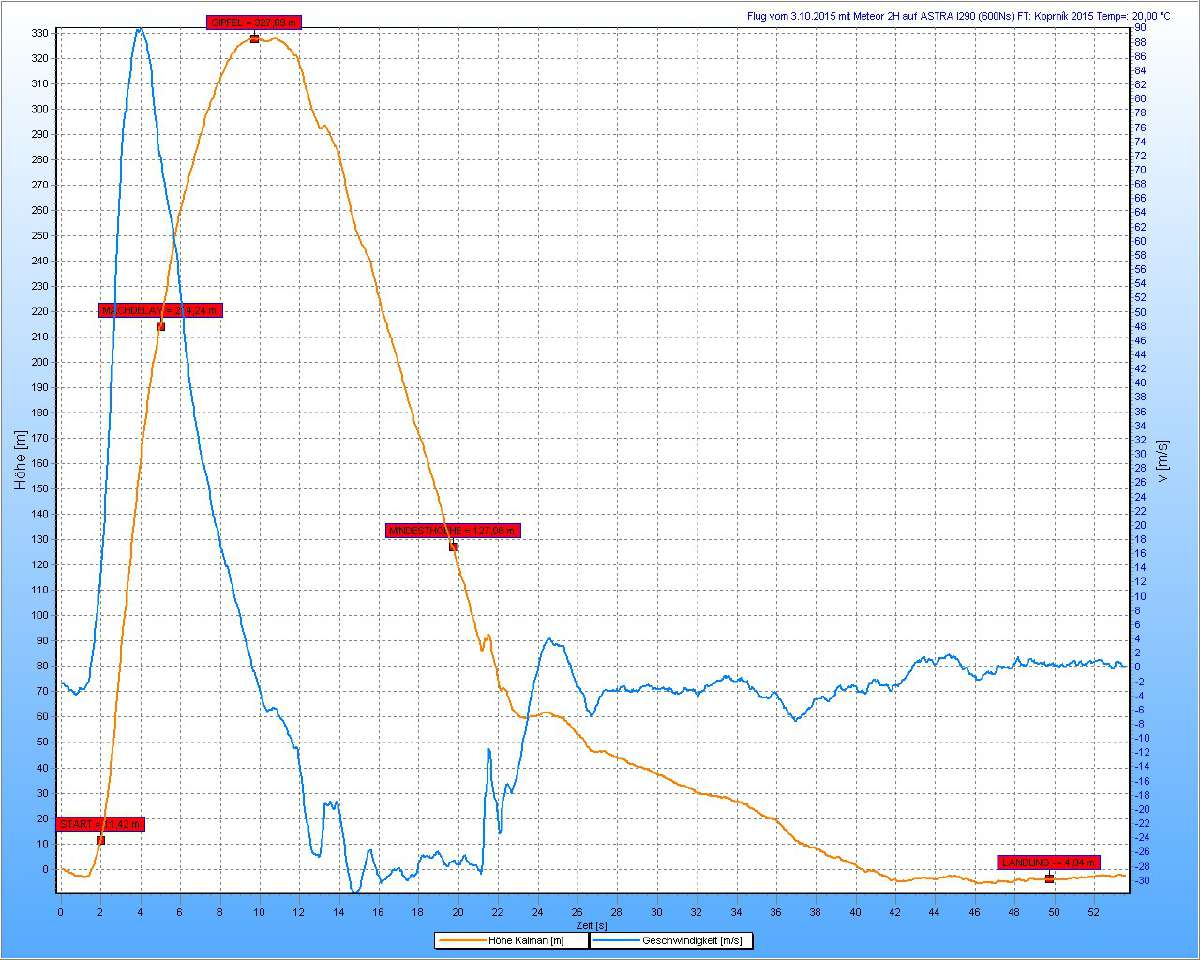
Task: Click the square point under START label
Action: (101, 840)
